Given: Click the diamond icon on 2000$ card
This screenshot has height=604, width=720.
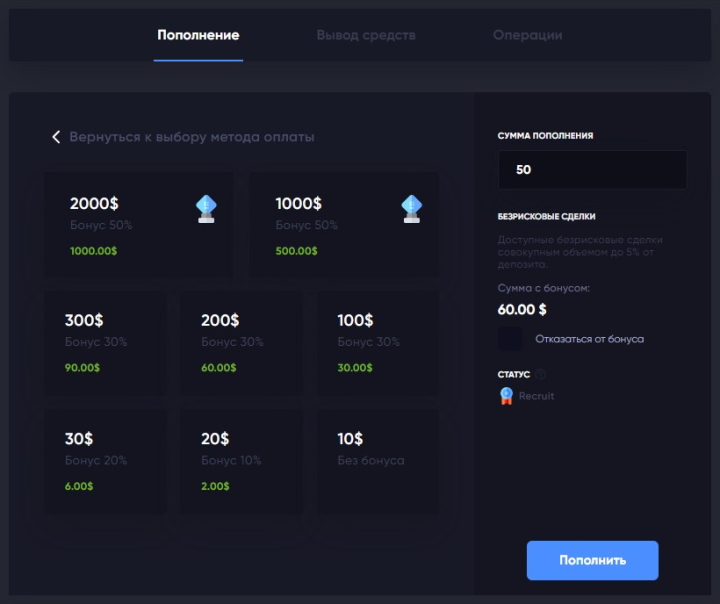Looking at the screenshot, I should [207, 208].
